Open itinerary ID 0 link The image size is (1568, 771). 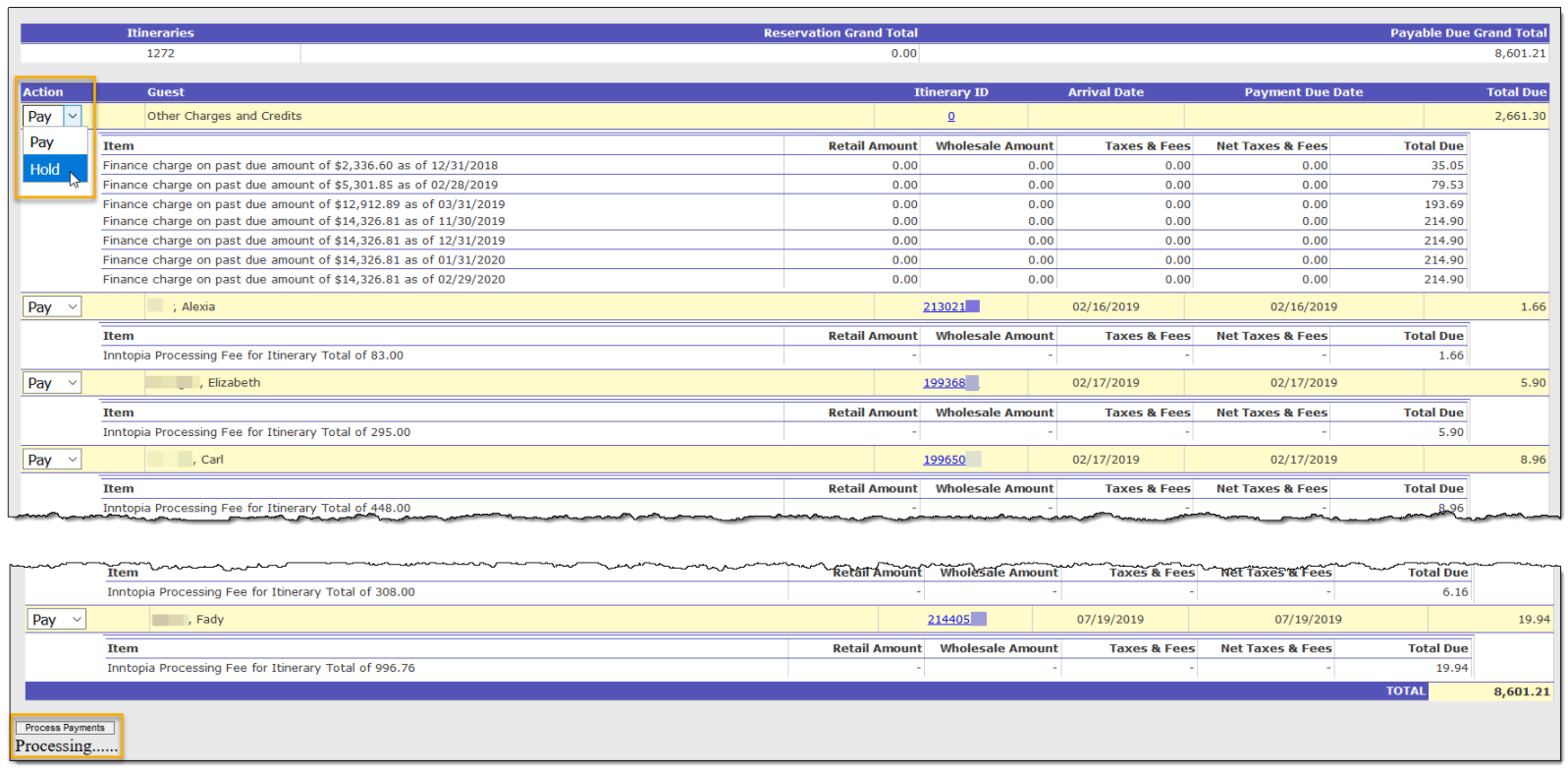click(950, 116)
